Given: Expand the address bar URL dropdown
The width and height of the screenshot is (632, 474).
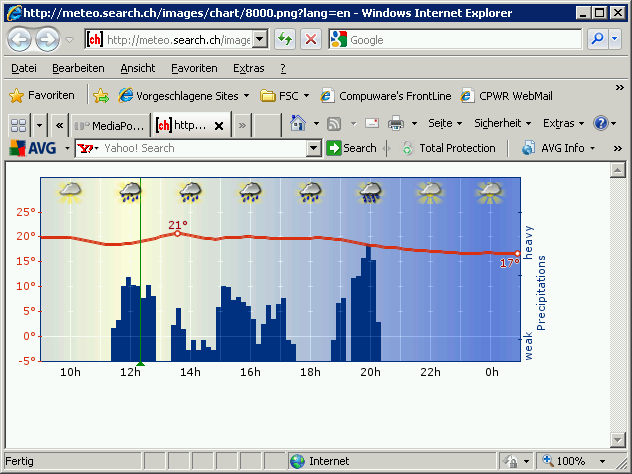Looking at the screenshot, I should point(260,40).
